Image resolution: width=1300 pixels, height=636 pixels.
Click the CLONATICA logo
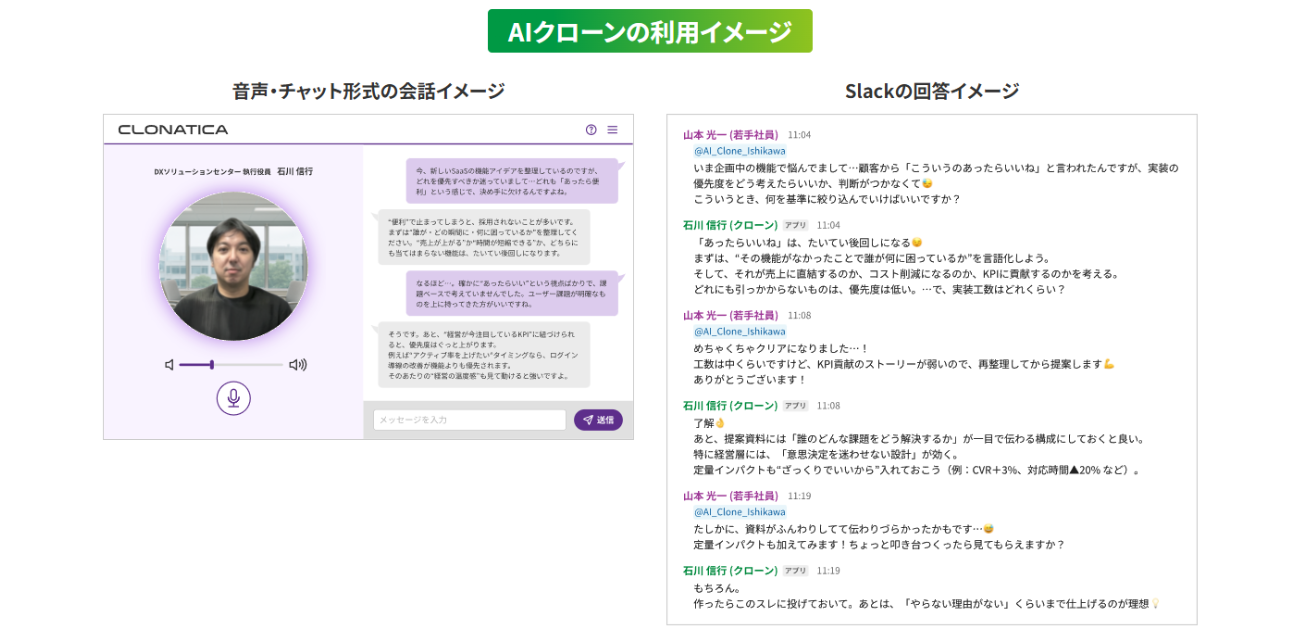tap(173, 129)
